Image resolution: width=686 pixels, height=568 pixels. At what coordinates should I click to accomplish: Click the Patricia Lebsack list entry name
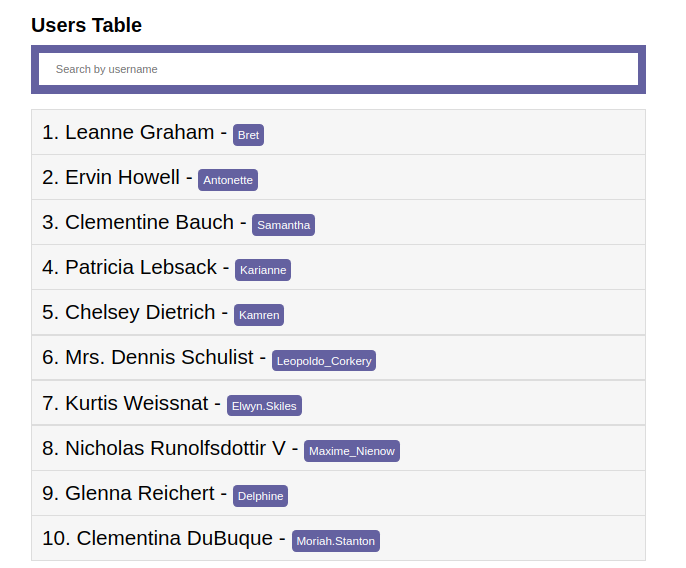(141, 267)
